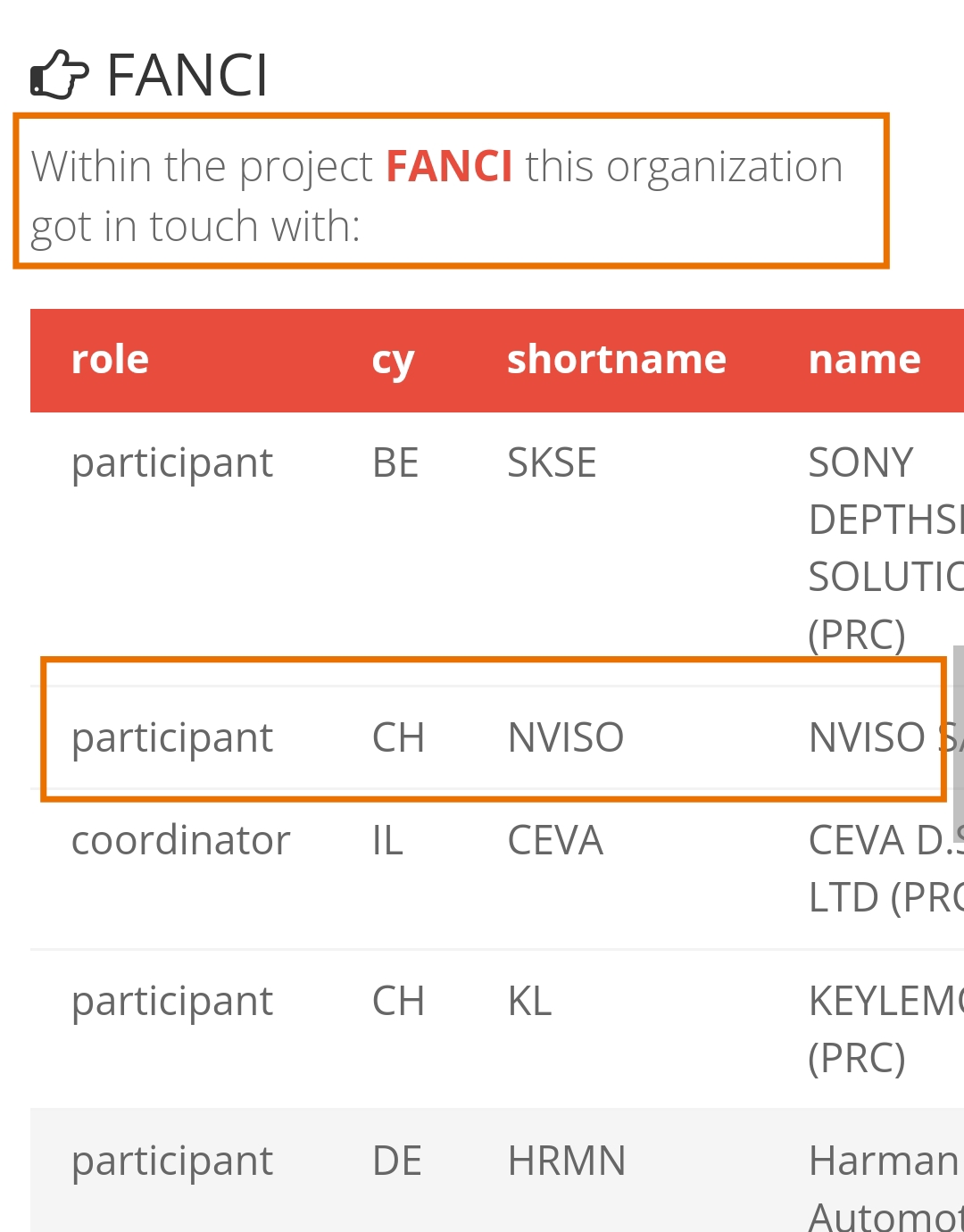Image resolution: width=964 pixels, height=1232 pixels.
Task: Click the NVISO SA organization name
Action: click(885, 738)
